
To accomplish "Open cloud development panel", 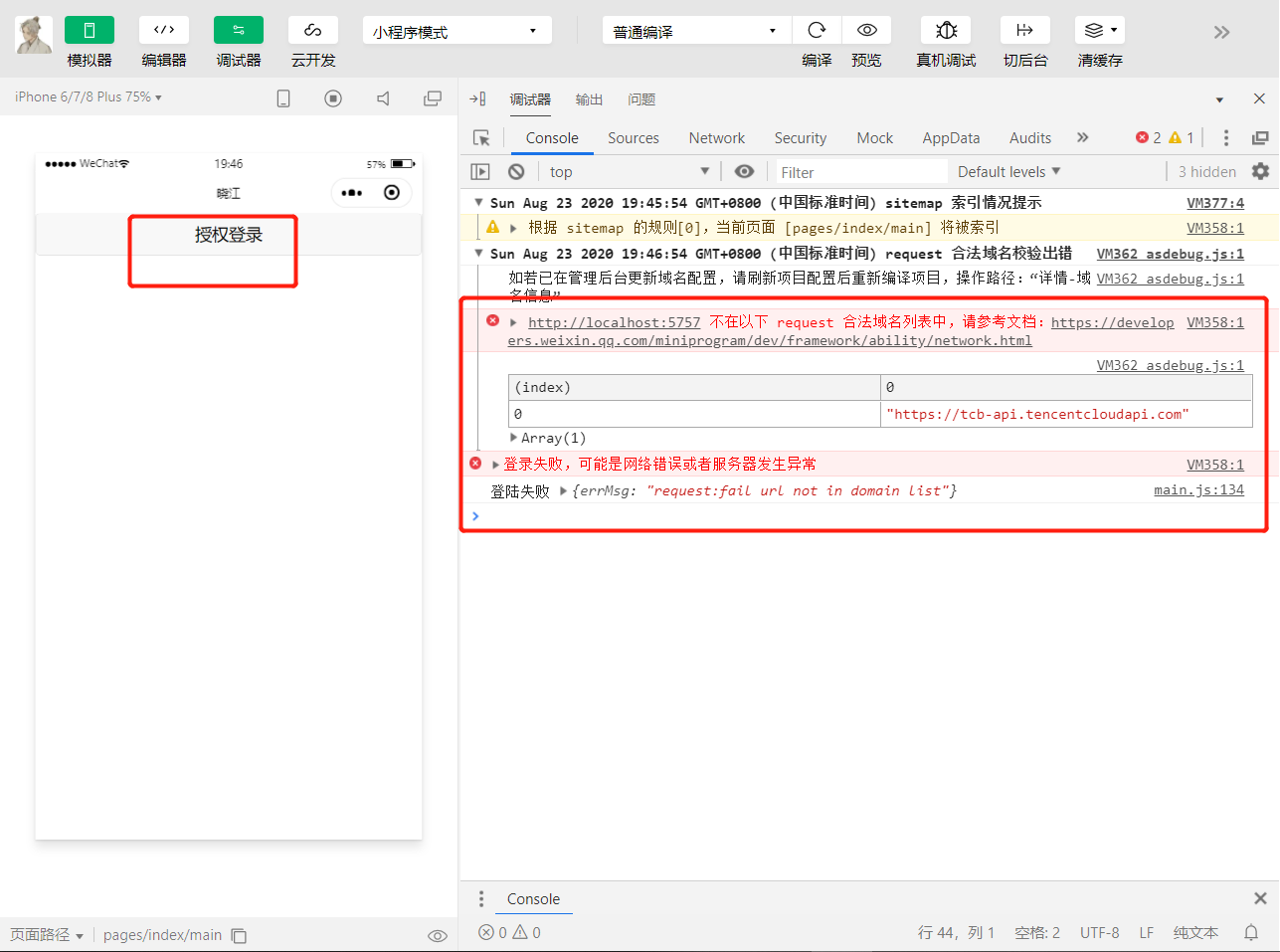I will click(x=312, y=31).
